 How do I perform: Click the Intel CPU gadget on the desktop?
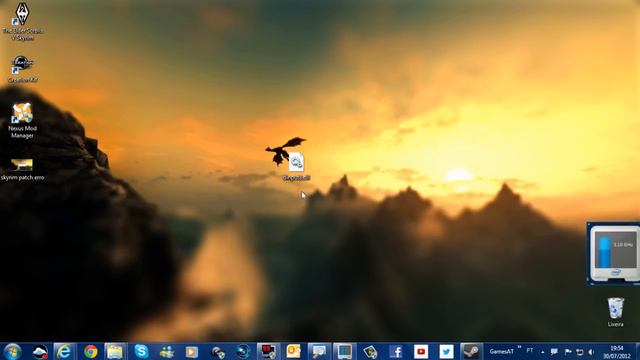coord(613,253)
